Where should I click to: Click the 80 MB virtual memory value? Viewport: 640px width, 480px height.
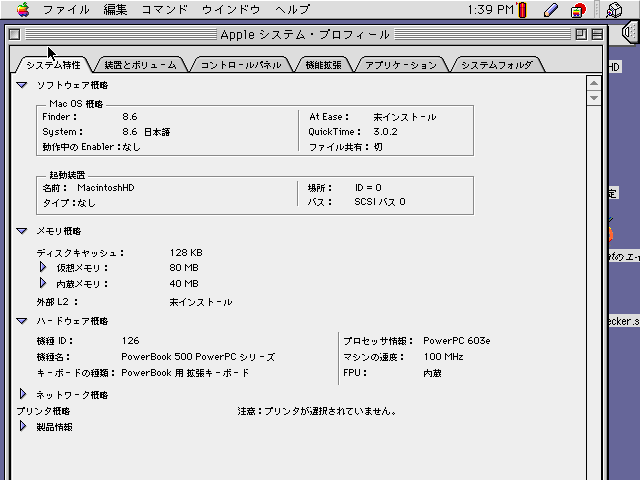tap(184, 268)
